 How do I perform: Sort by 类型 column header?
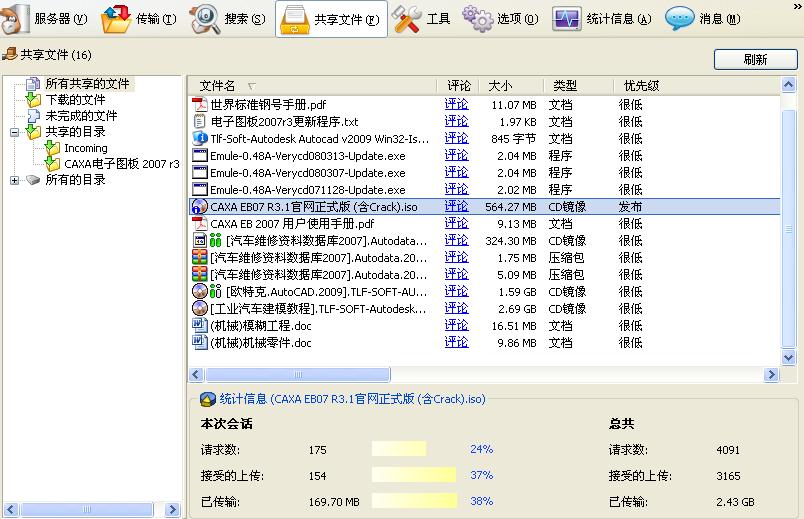coord(565,86)
